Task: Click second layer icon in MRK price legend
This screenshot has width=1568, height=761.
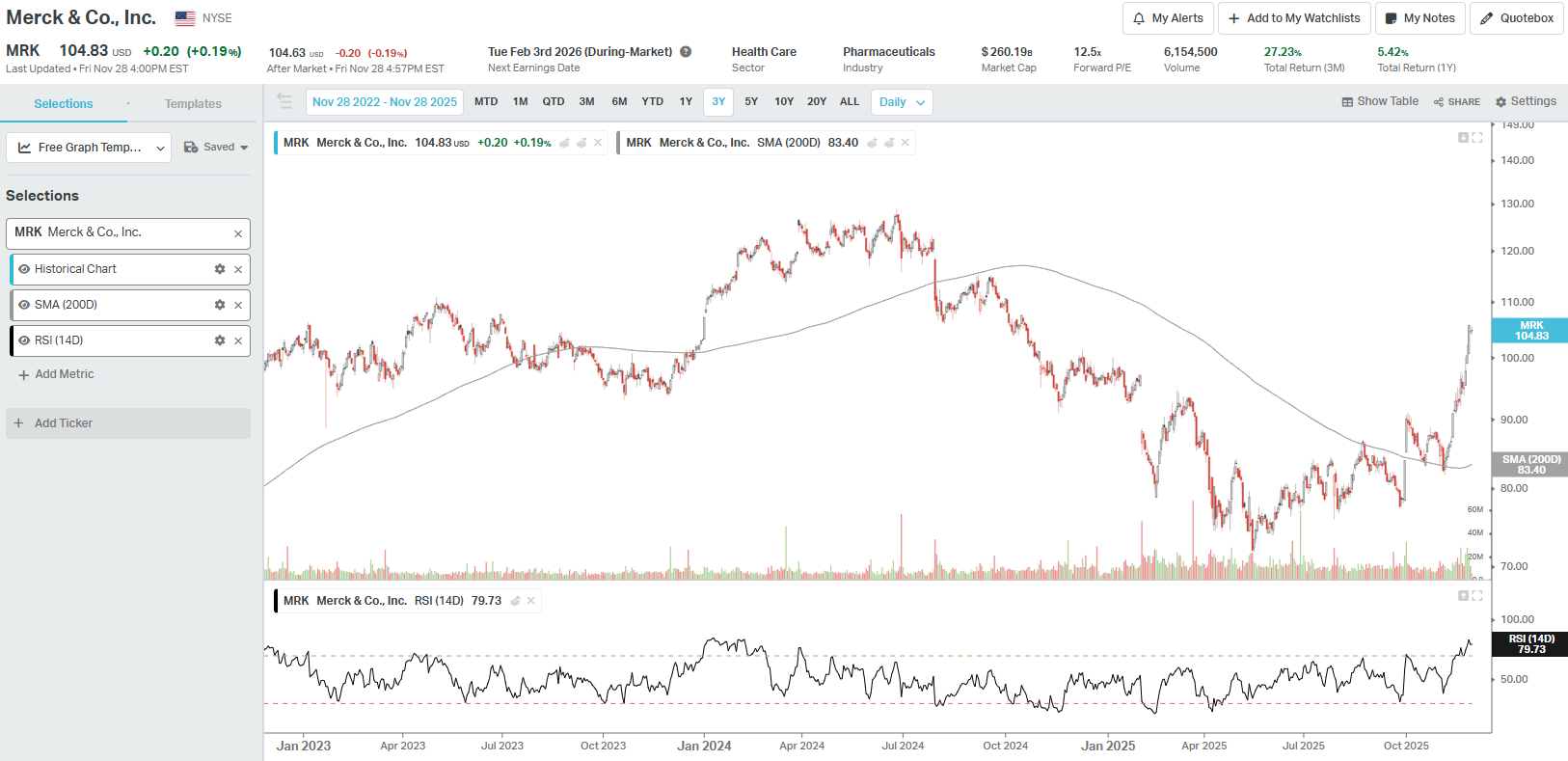Action: (581, 143)
